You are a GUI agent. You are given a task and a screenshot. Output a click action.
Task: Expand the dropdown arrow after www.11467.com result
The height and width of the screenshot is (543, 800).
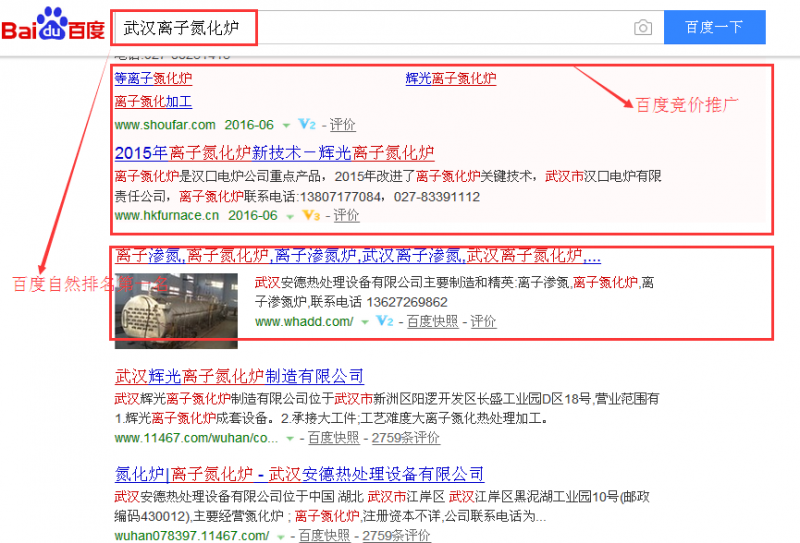coord(289,439)
